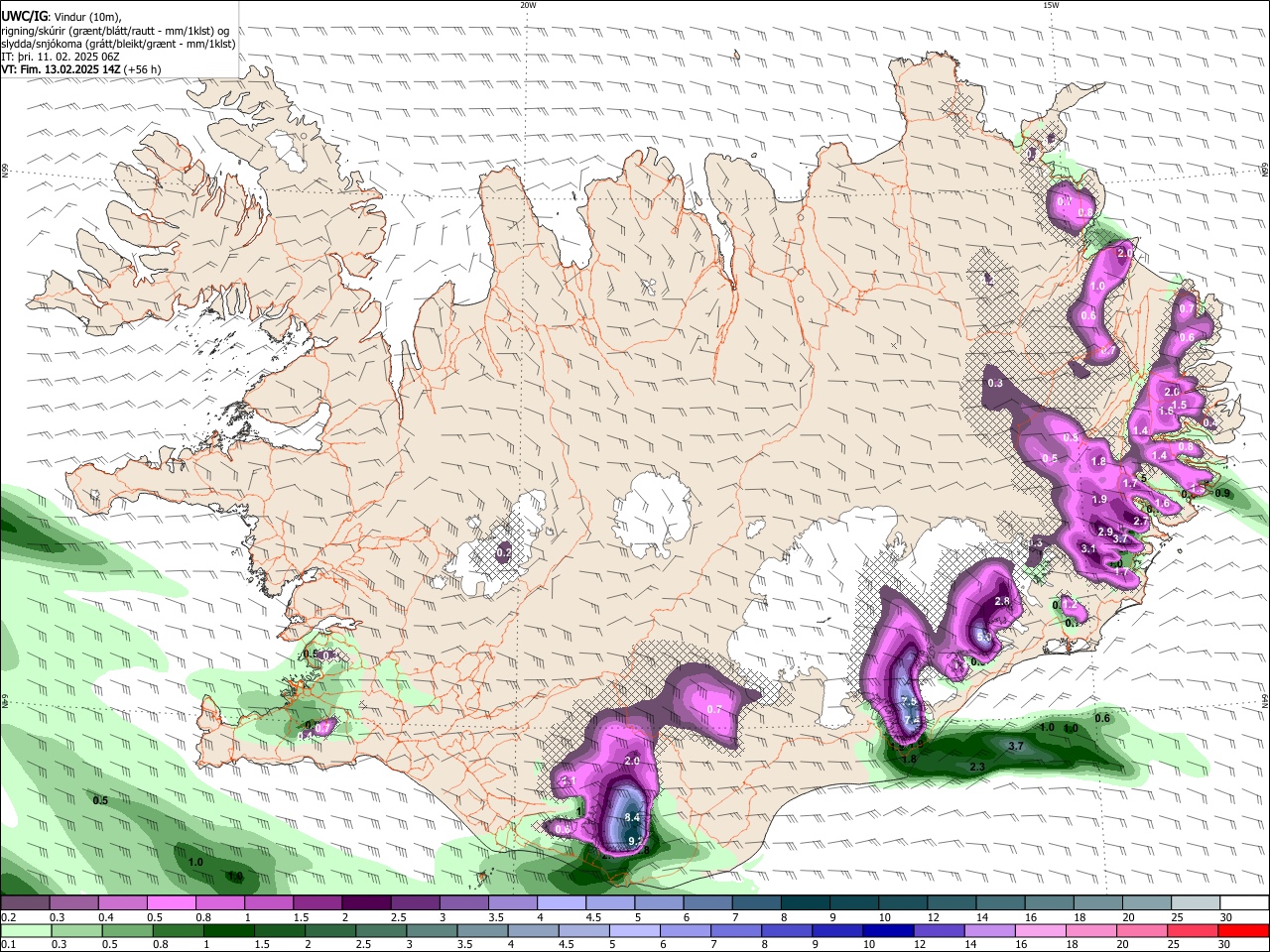Select bottom-row pale green swatch between 0.1 and 0.3

[25, 930]
